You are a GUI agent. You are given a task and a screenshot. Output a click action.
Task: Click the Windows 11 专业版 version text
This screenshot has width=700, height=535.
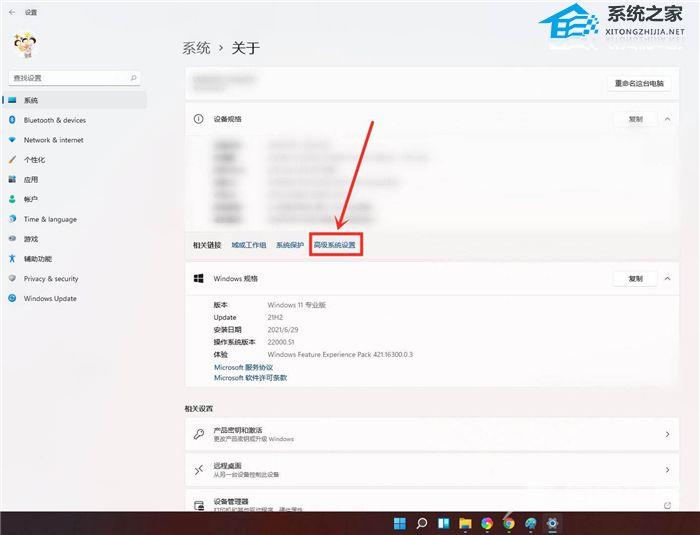pos(296,305)
